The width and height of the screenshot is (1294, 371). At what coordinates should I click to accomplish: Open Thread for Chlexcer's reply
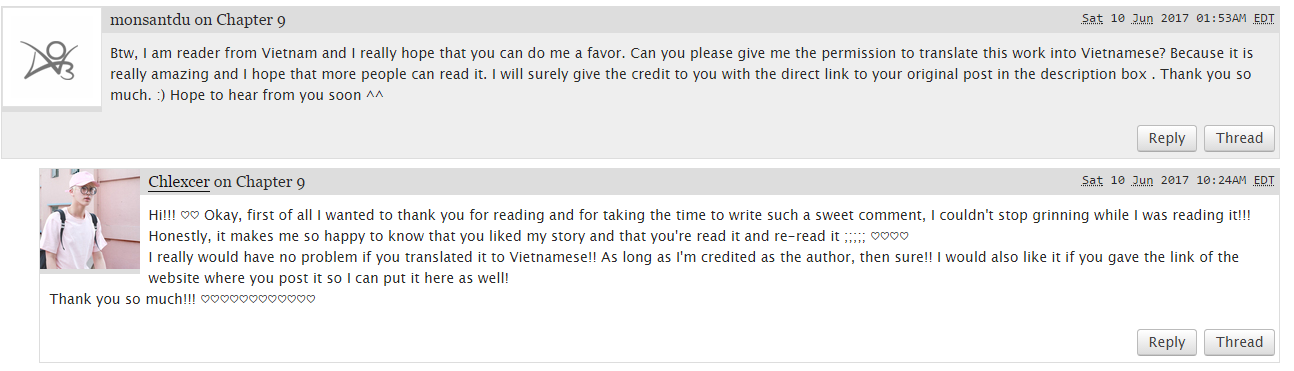click(1239, 342)
